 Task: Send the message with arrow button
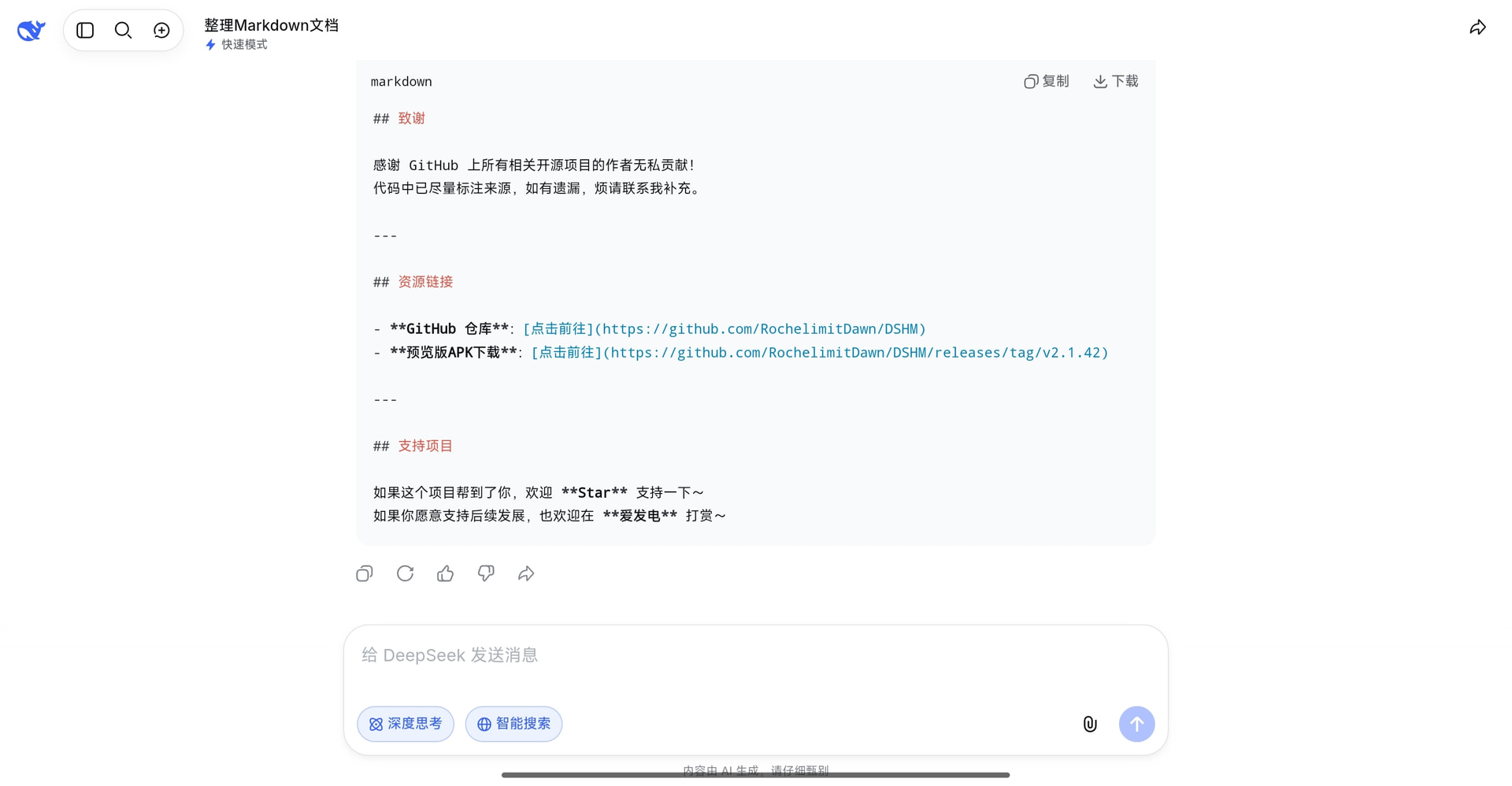tap(1136, 724)
